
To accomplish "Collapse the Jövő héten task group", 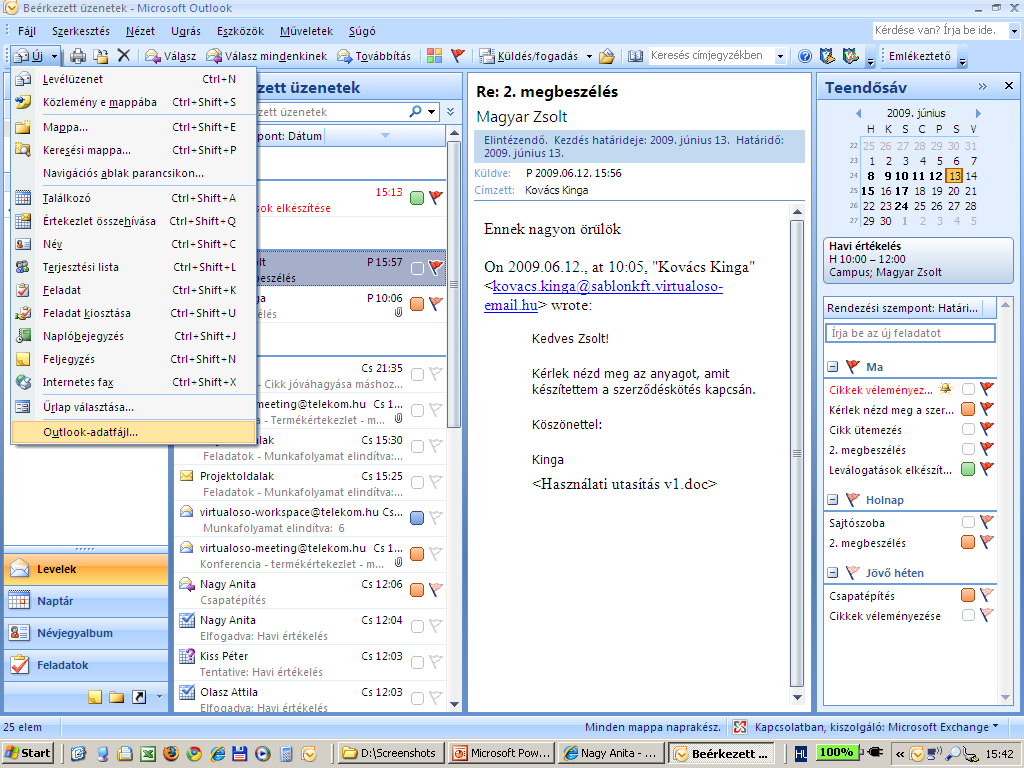I will pos(833,573).
